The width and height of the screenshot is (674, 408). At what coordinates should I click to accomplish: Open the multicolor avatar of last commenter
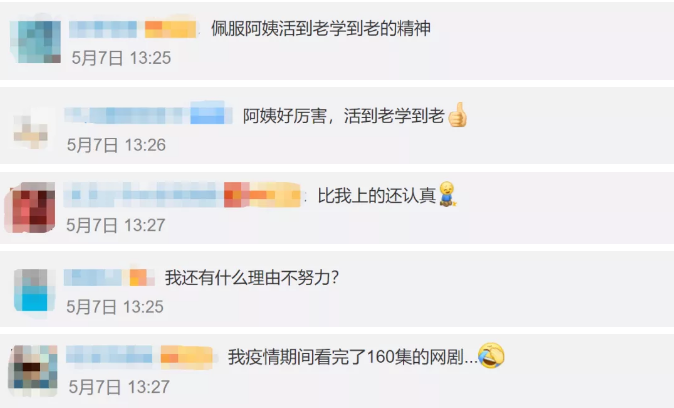tap(33, 370)
